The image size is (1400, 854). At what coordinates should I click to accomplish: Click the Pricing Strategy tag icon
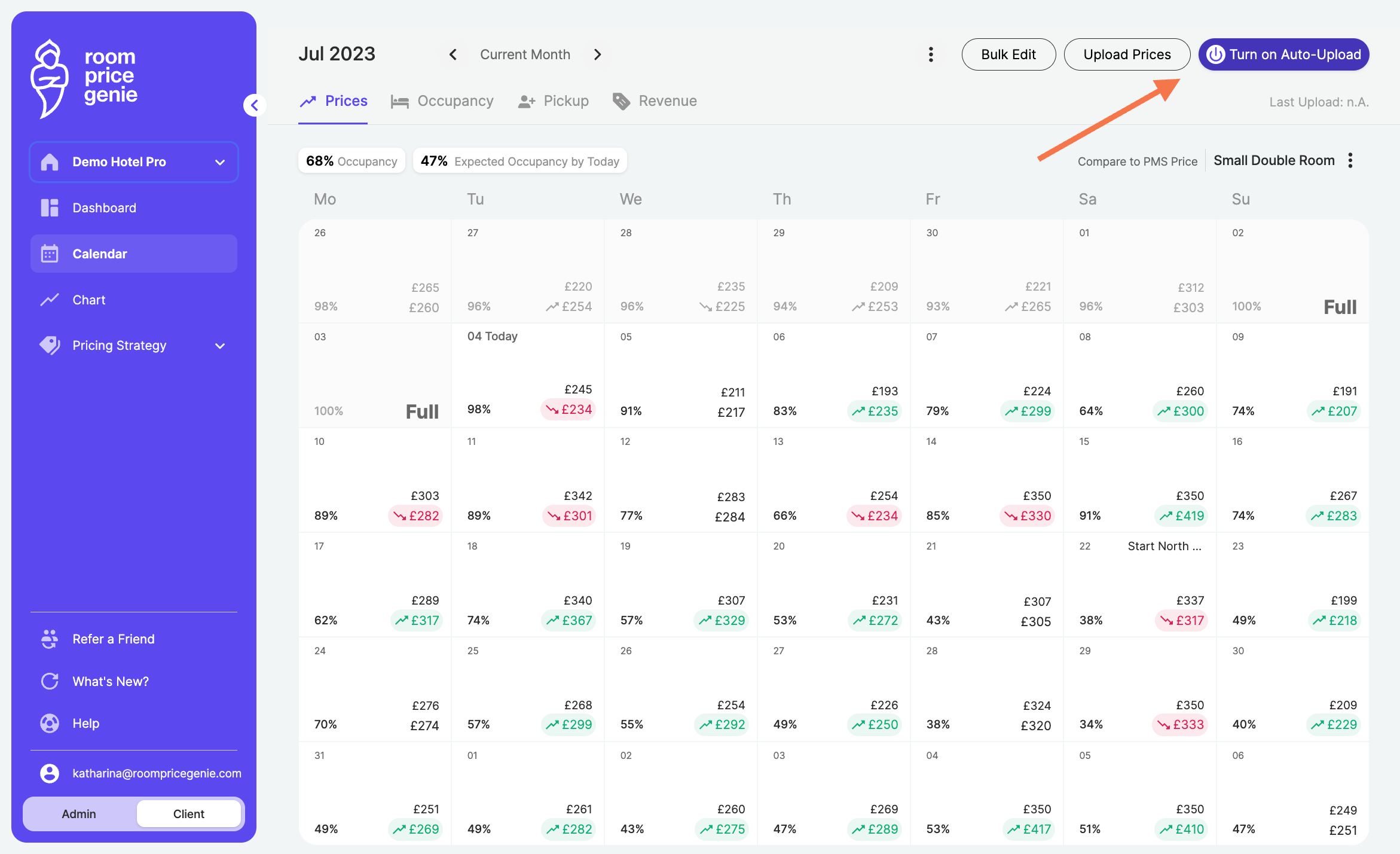50,345
